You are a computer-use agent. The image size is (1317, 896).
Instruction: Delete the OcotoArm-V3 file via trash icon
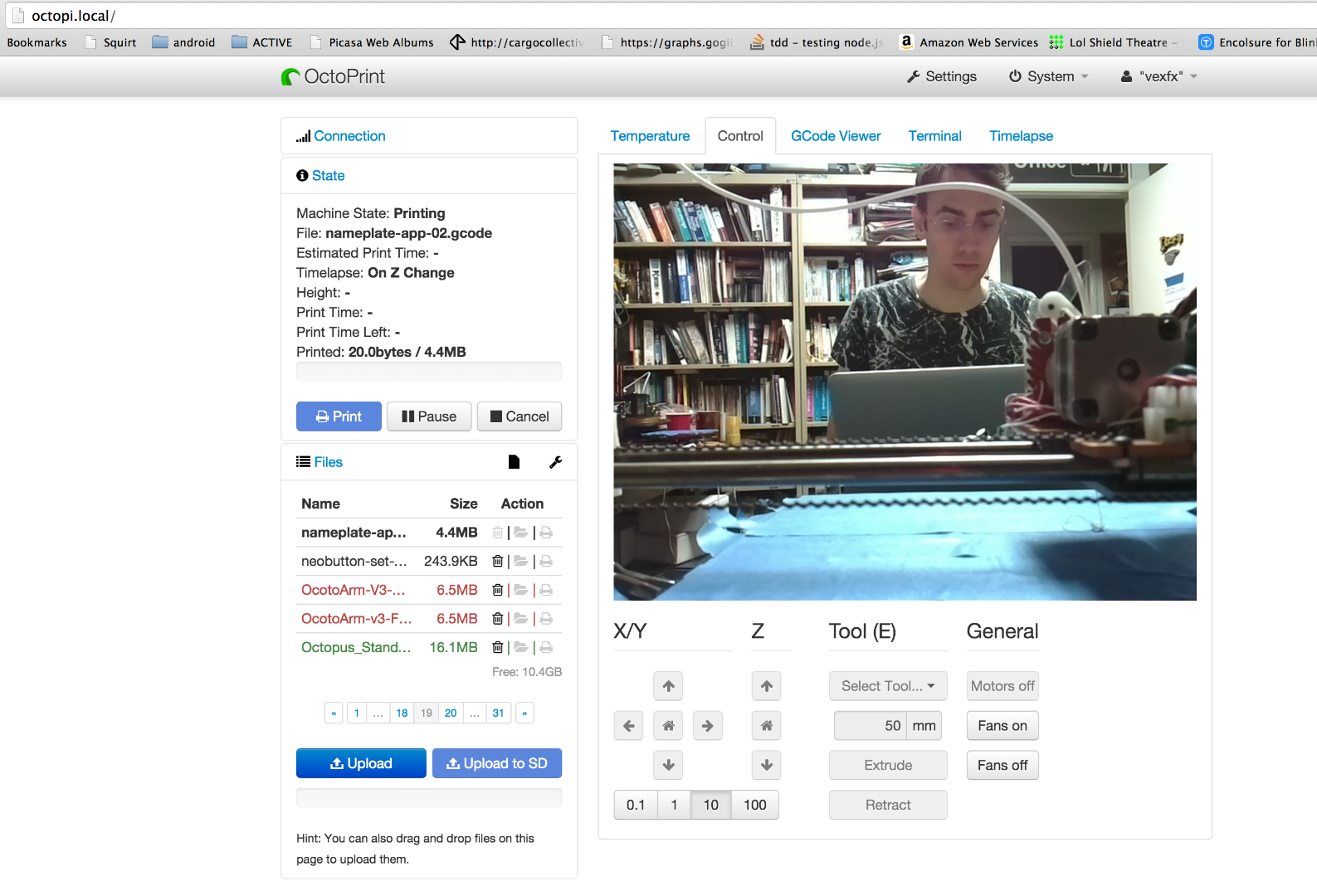coord(497,590)
